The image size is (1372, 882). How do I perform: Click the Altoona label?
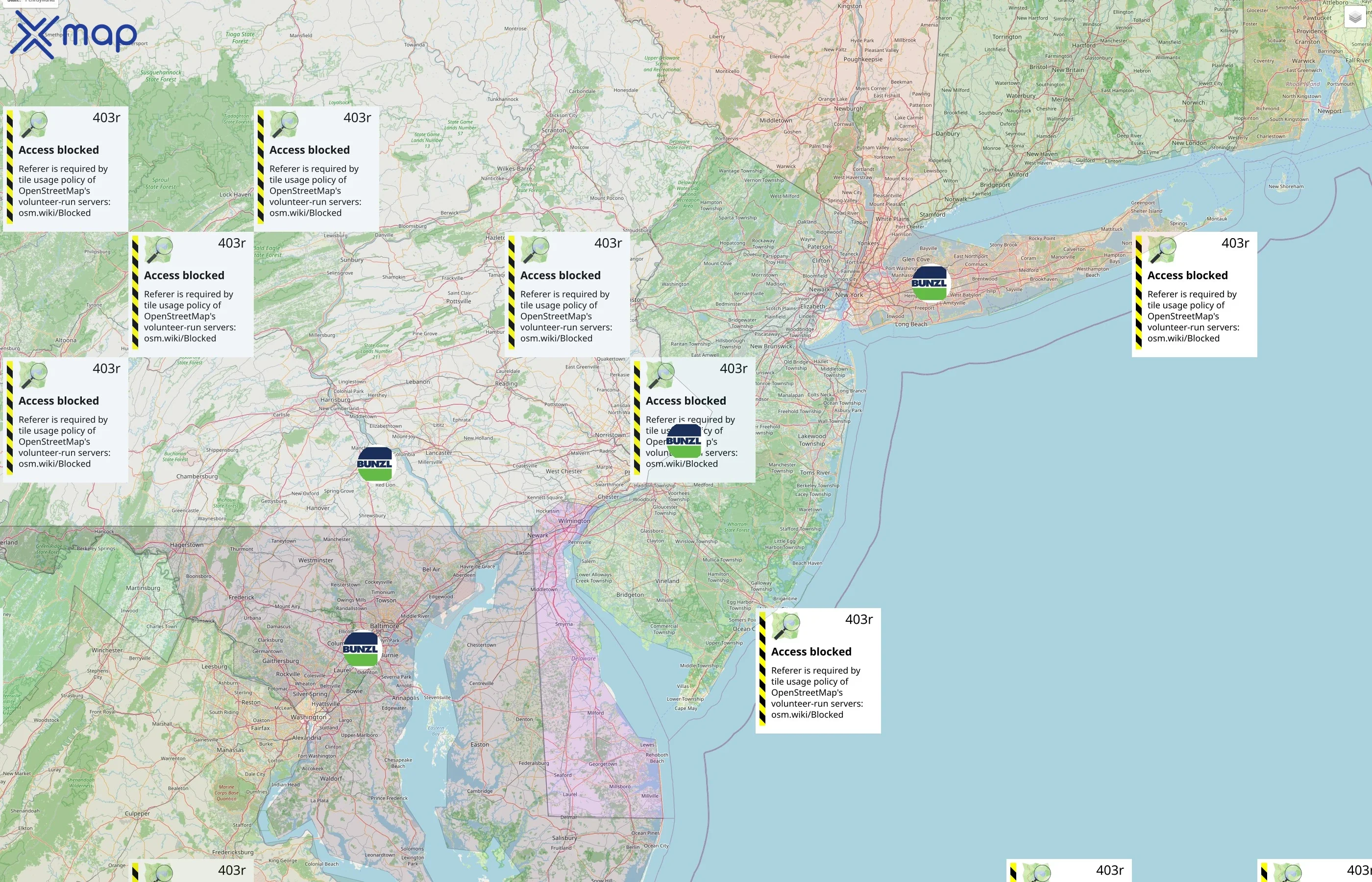[66, 340]
